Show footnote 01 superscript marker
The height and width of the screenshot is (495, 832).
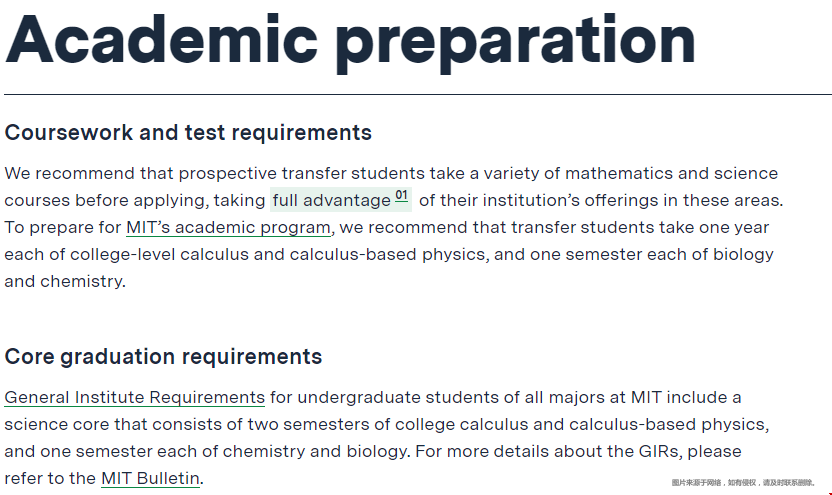click(x=402, y=195)
